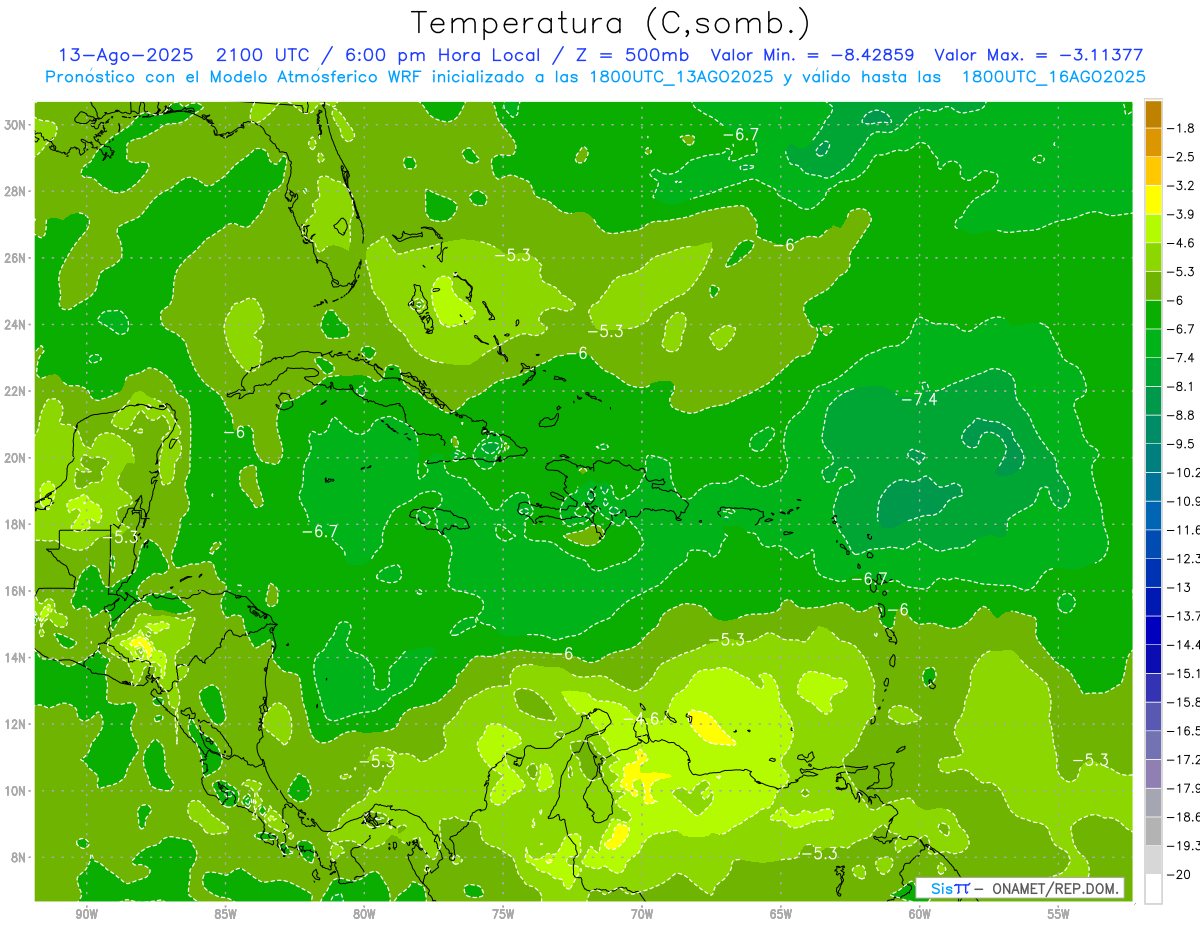Click the "70W" longitude axis label
The height and width of the screenshot is (927, 1200).
point(642,915)
